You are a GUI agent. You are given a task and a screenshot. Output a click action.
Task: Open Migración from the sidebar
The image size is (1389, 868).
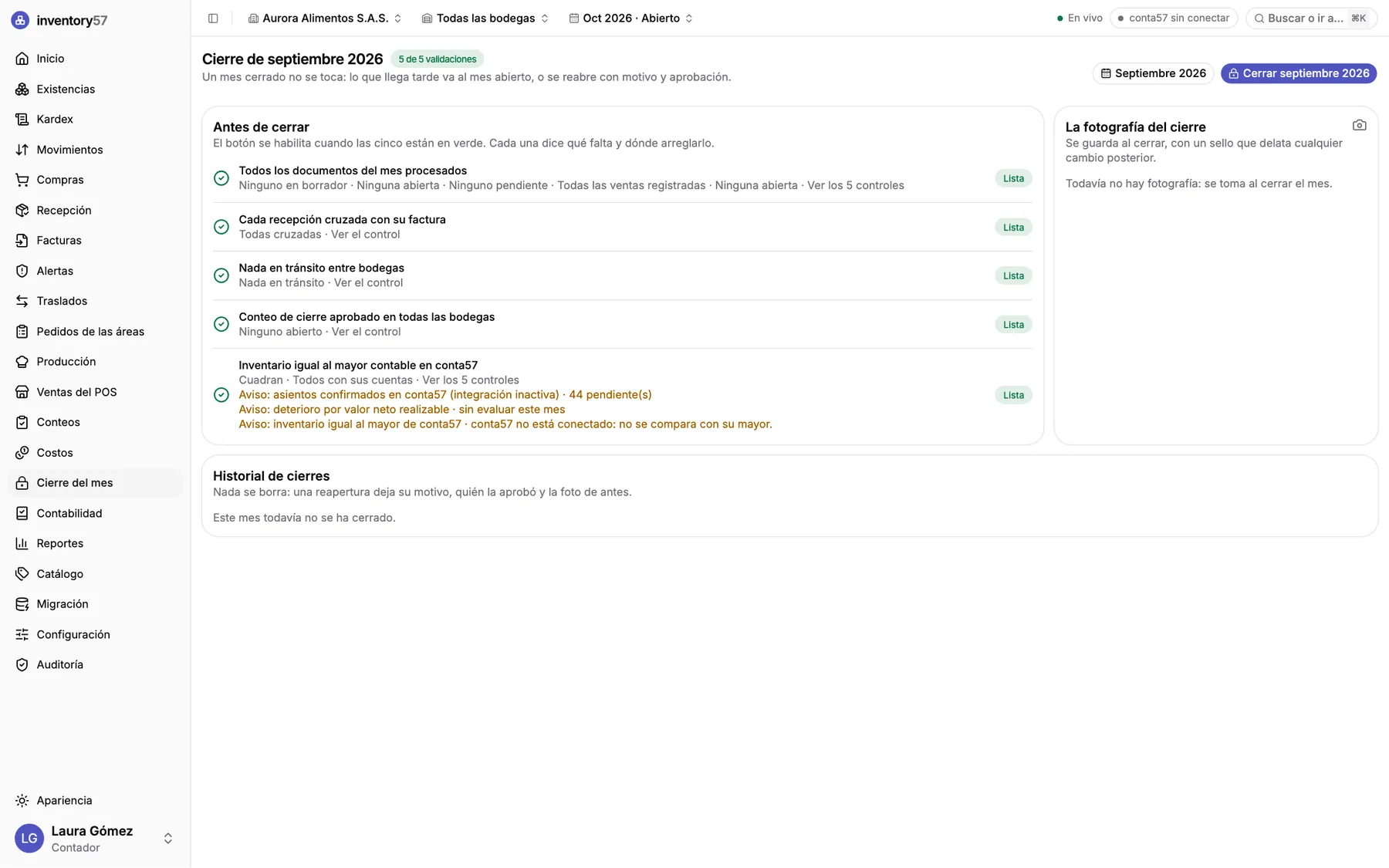(x=95, y=604)
